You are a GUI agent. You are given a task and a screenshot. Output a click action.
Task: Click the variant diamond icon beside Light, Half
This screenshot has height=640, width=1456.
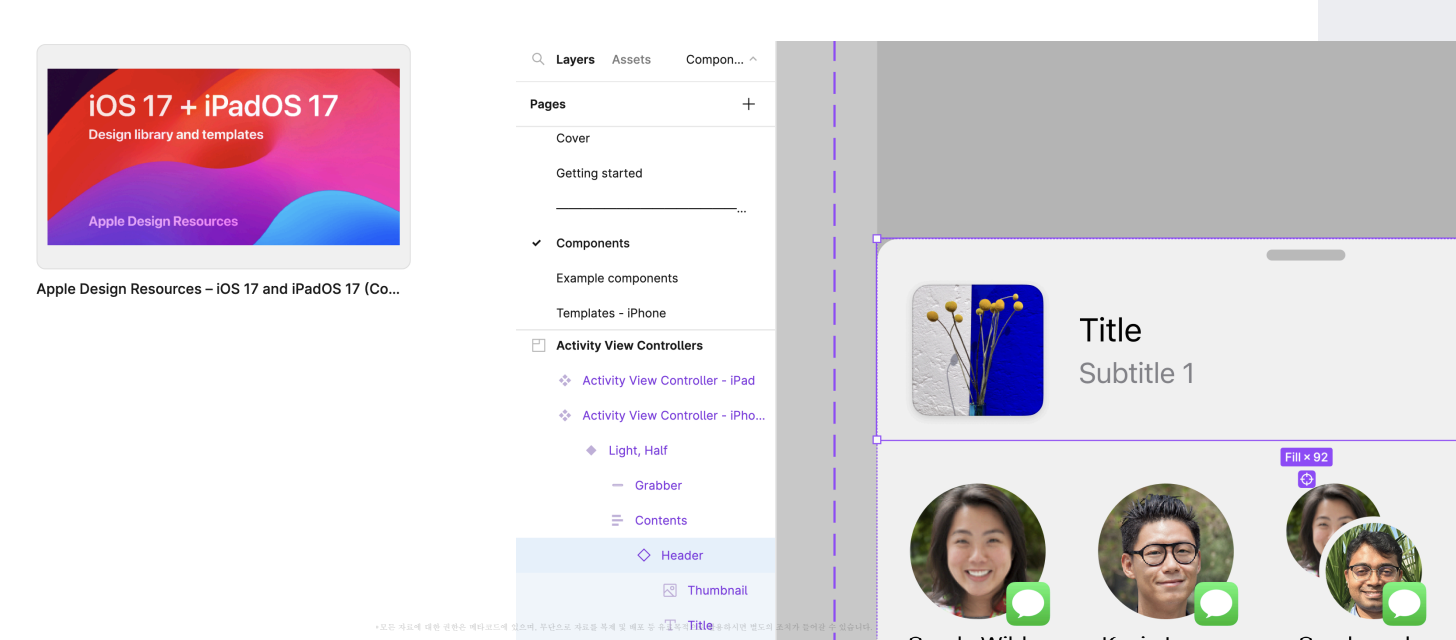point(591,450)
